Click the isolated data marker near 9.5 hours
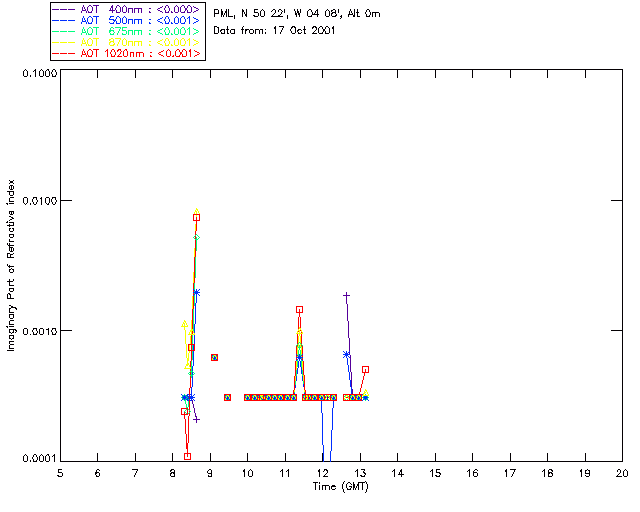 (228, 397)
